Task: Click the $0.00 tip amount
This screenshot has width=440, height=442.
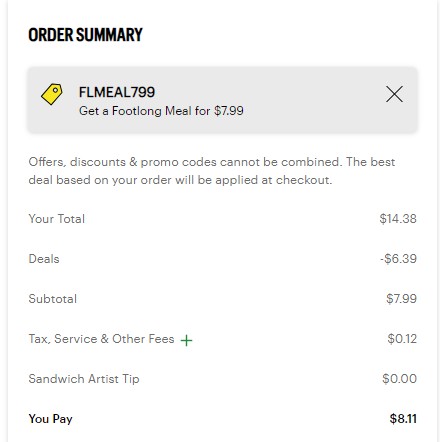Action: [x=399, y=379]
